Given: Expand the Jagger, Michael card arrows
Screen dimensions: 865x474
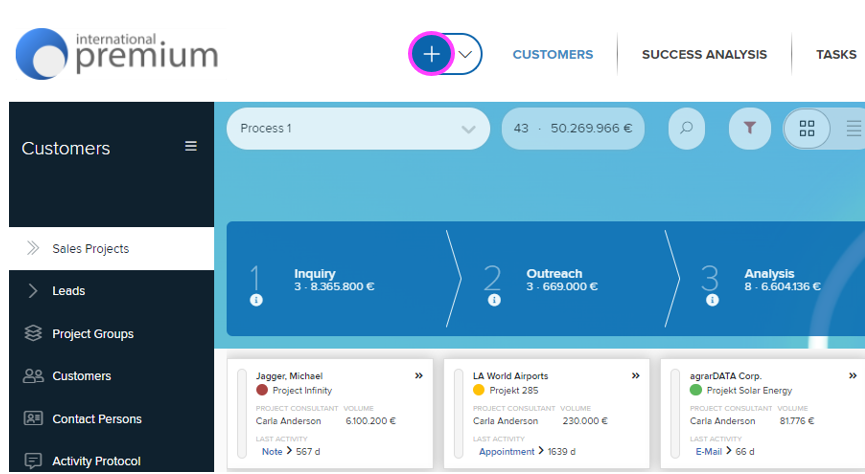Looking at the screenshot, I should point(418,376).
